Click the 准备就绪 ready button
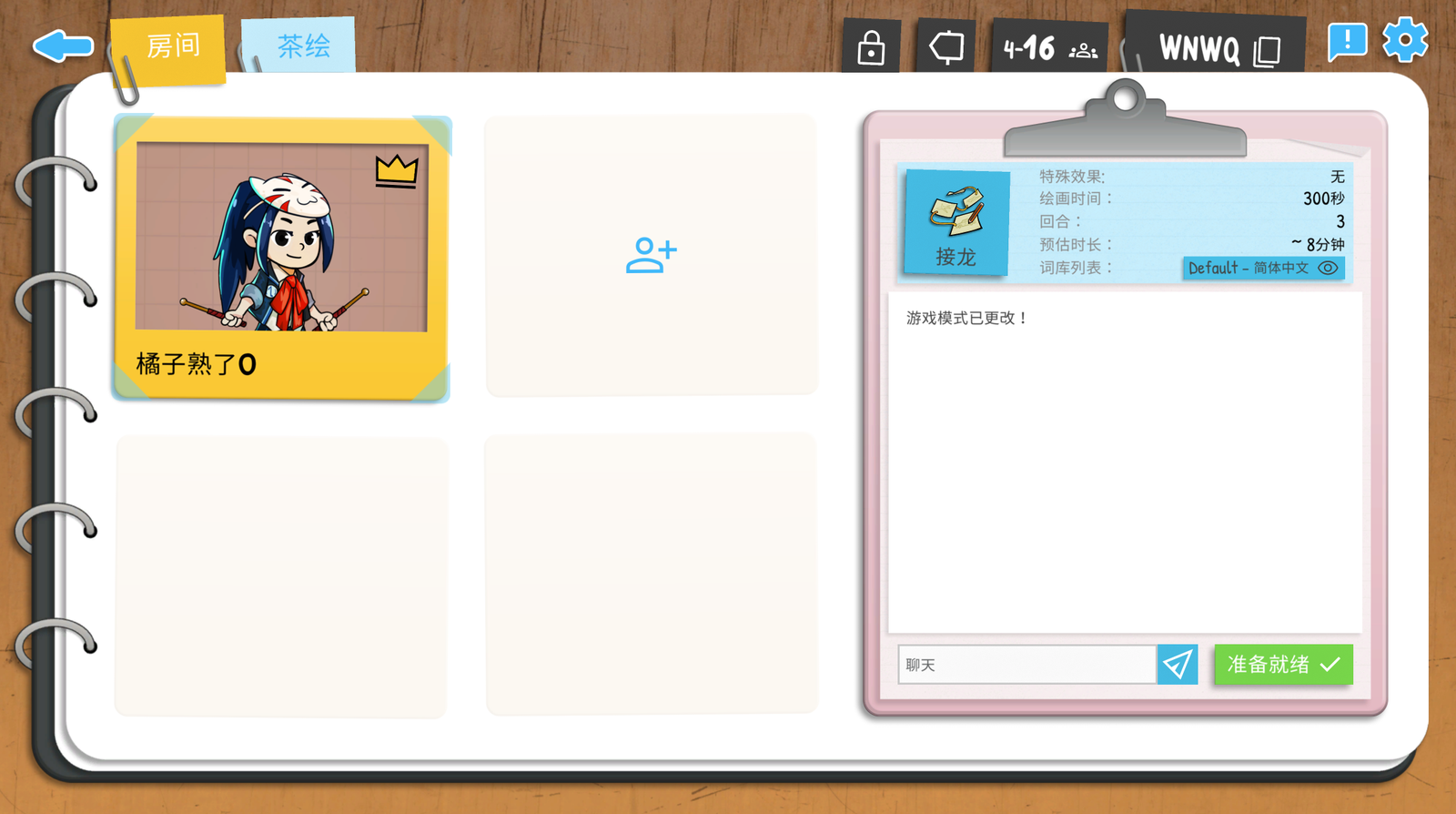 1283,665
